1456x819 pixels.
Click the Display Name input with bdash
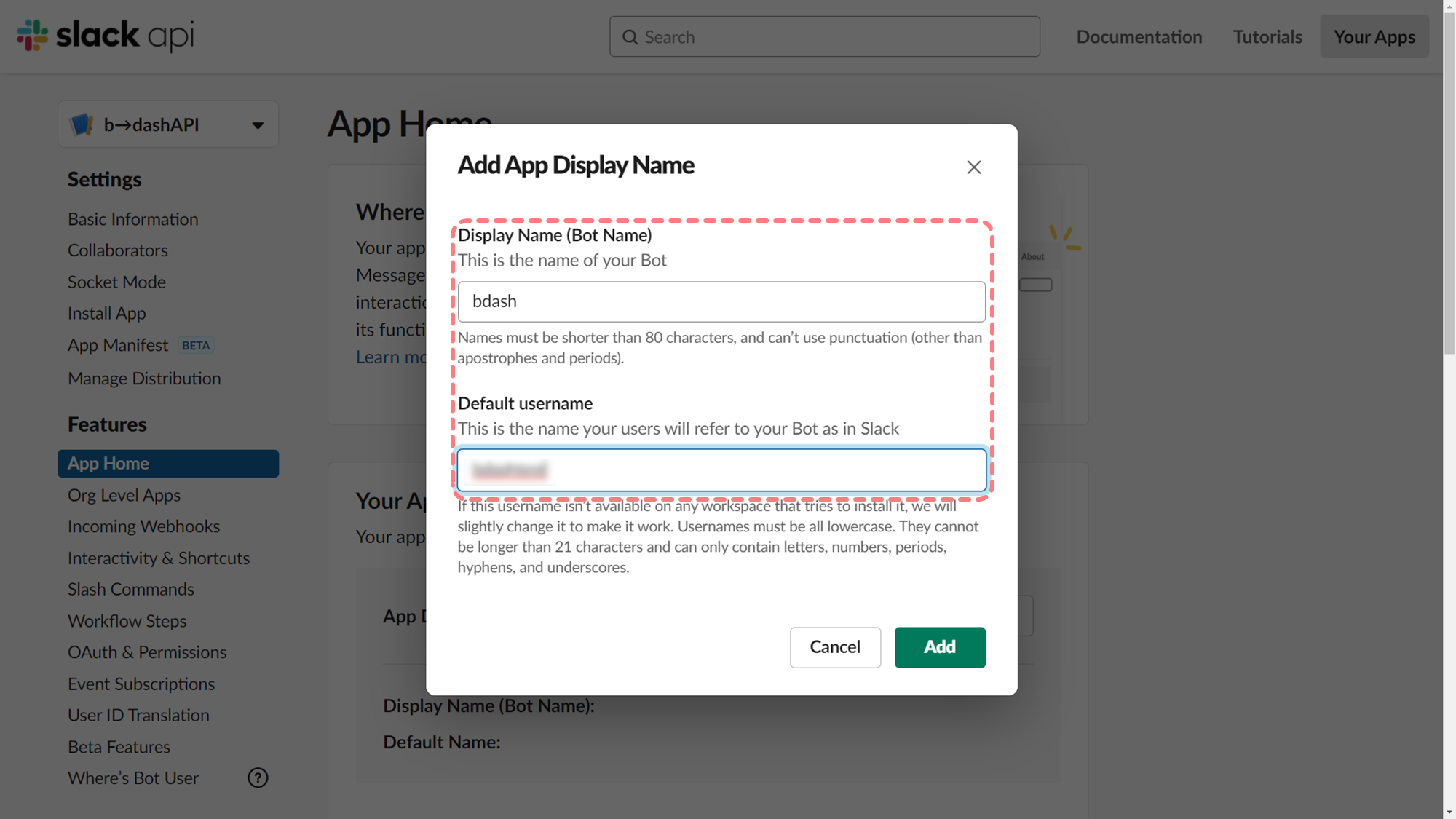click(x=721, y=301)
